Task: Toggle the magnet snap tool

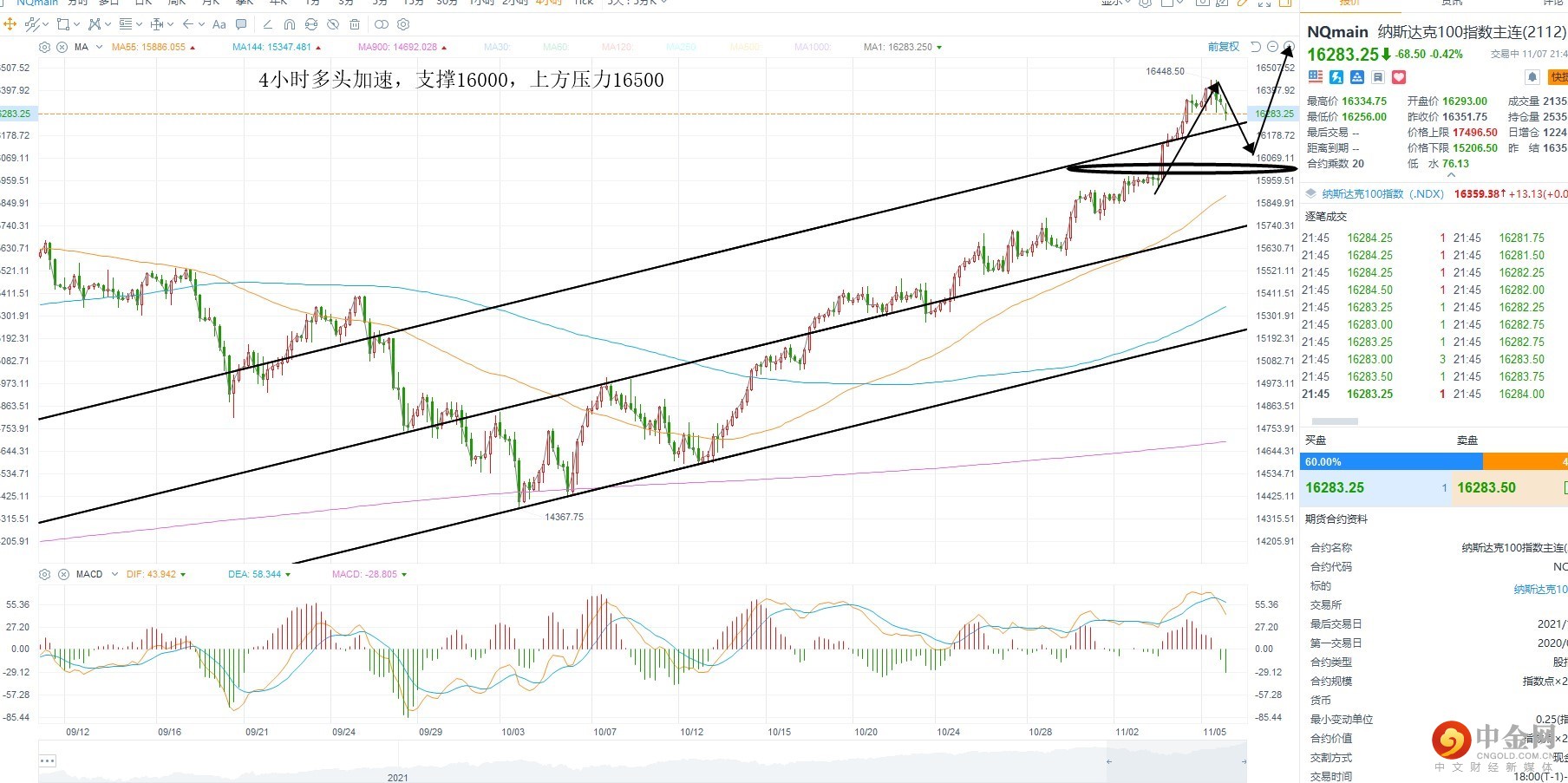Action: click(290, 24)
